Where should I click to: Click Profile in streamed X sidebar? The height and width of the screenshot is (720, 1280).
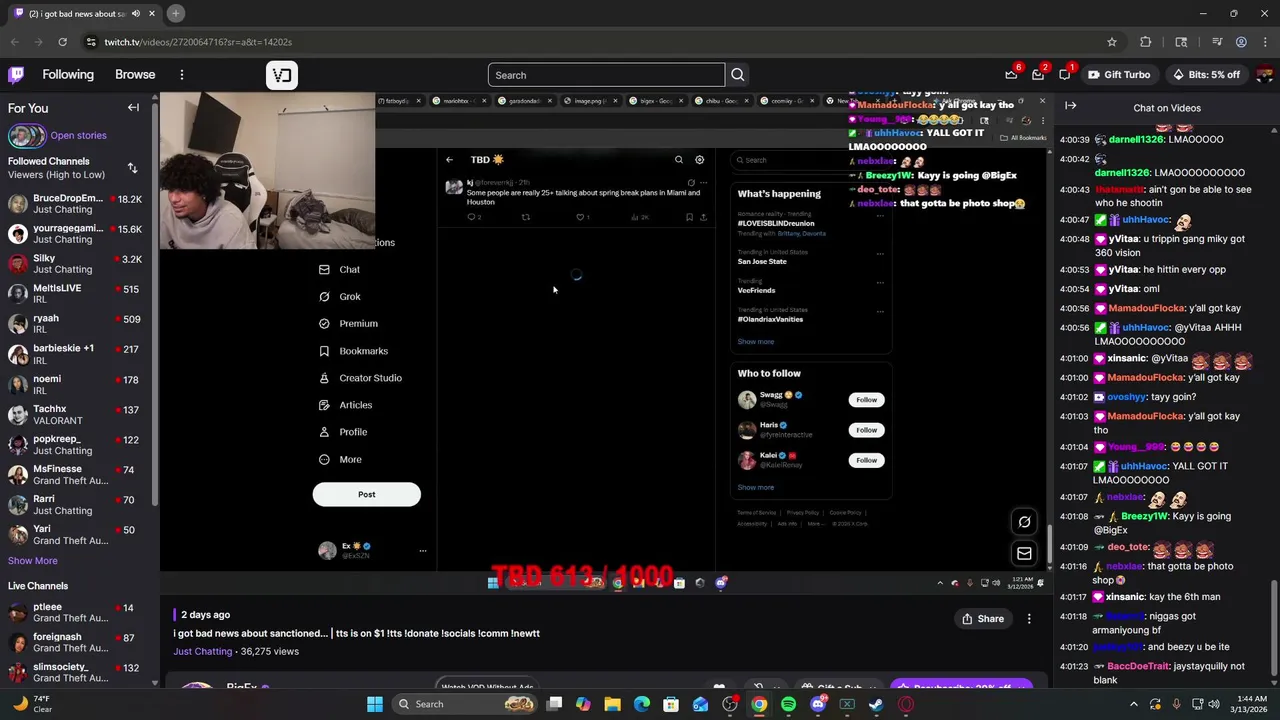tap(343, 432)
